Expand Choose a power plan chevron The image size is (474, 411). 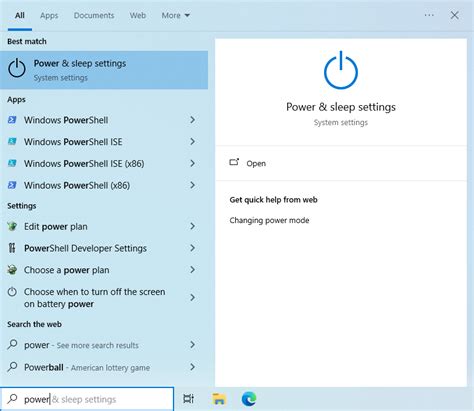click(193, 270)
